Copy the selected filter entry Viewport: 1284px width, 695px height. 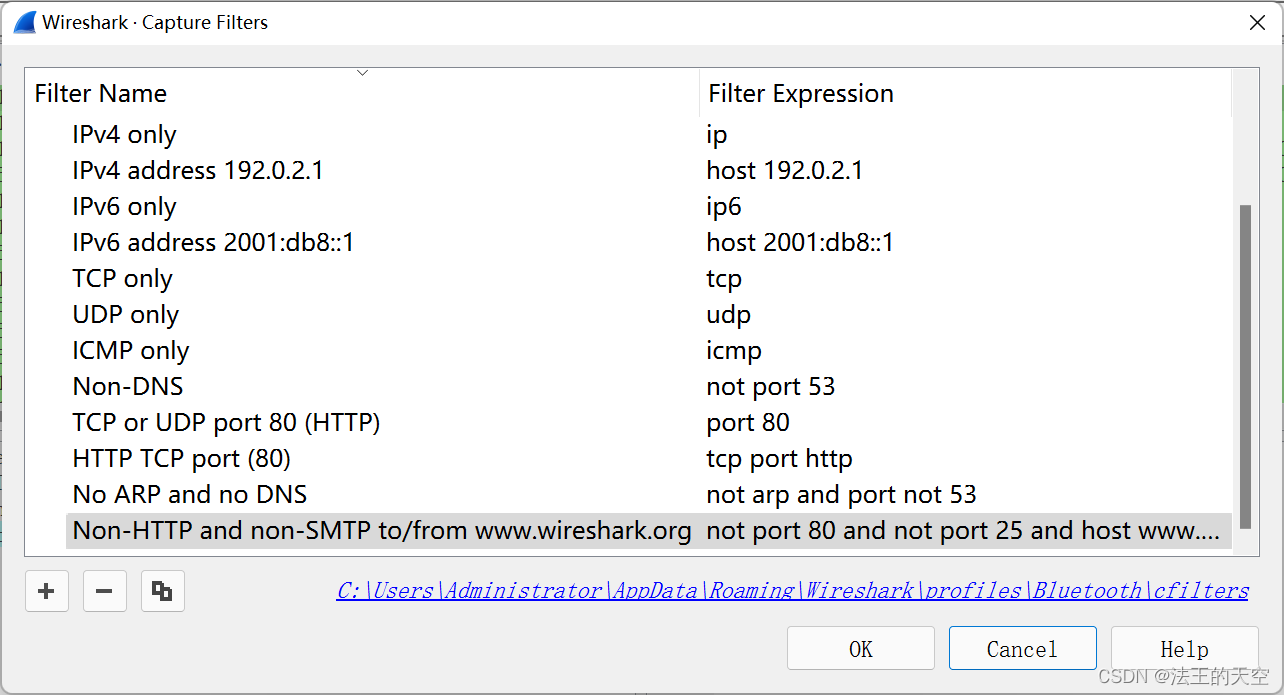pos(162,591)
